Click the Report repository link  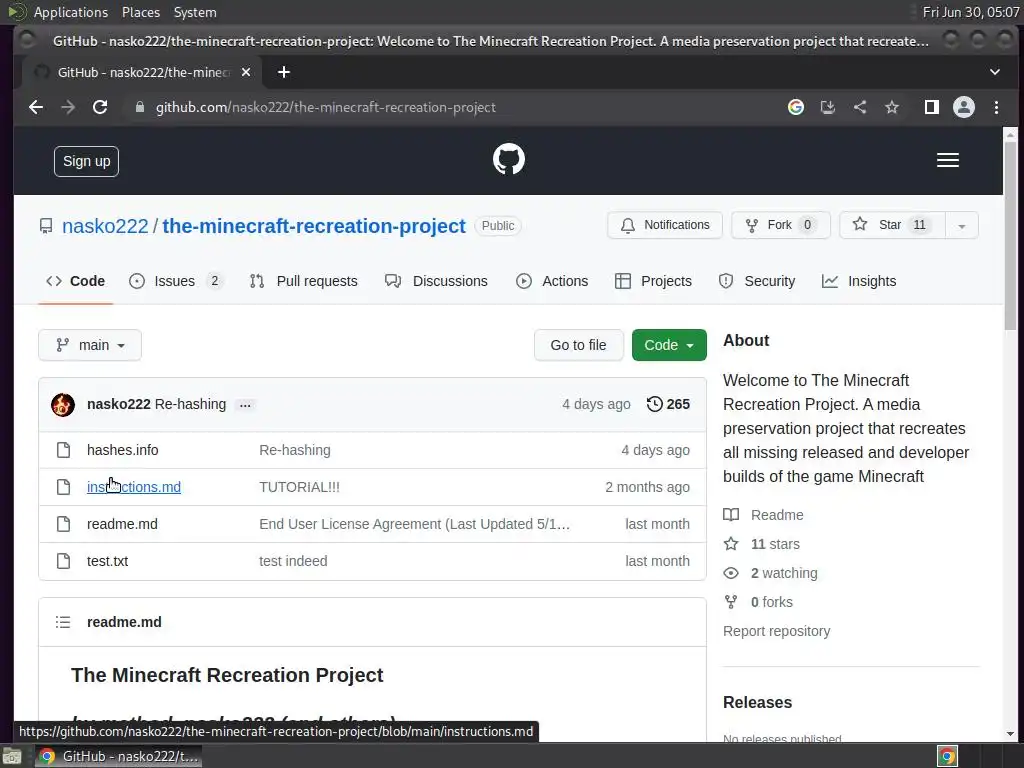click(776, 632)
